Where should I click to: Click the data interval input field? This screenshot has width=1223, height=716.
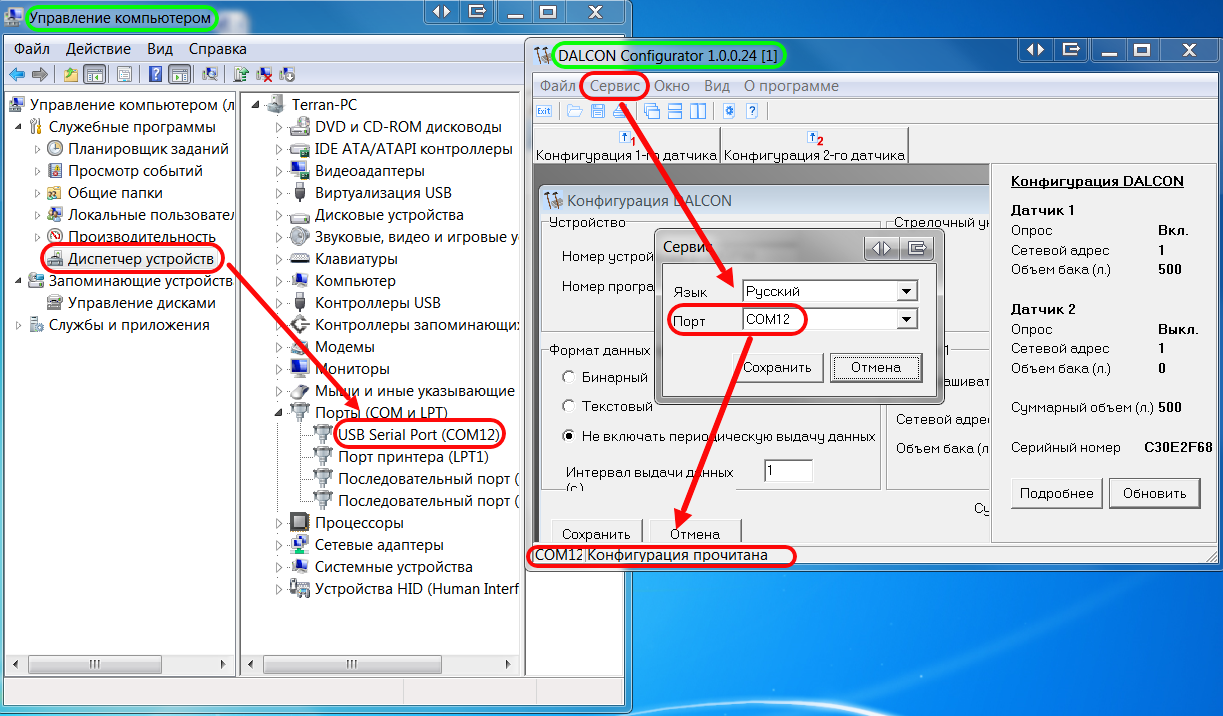(x=788, y=470)
